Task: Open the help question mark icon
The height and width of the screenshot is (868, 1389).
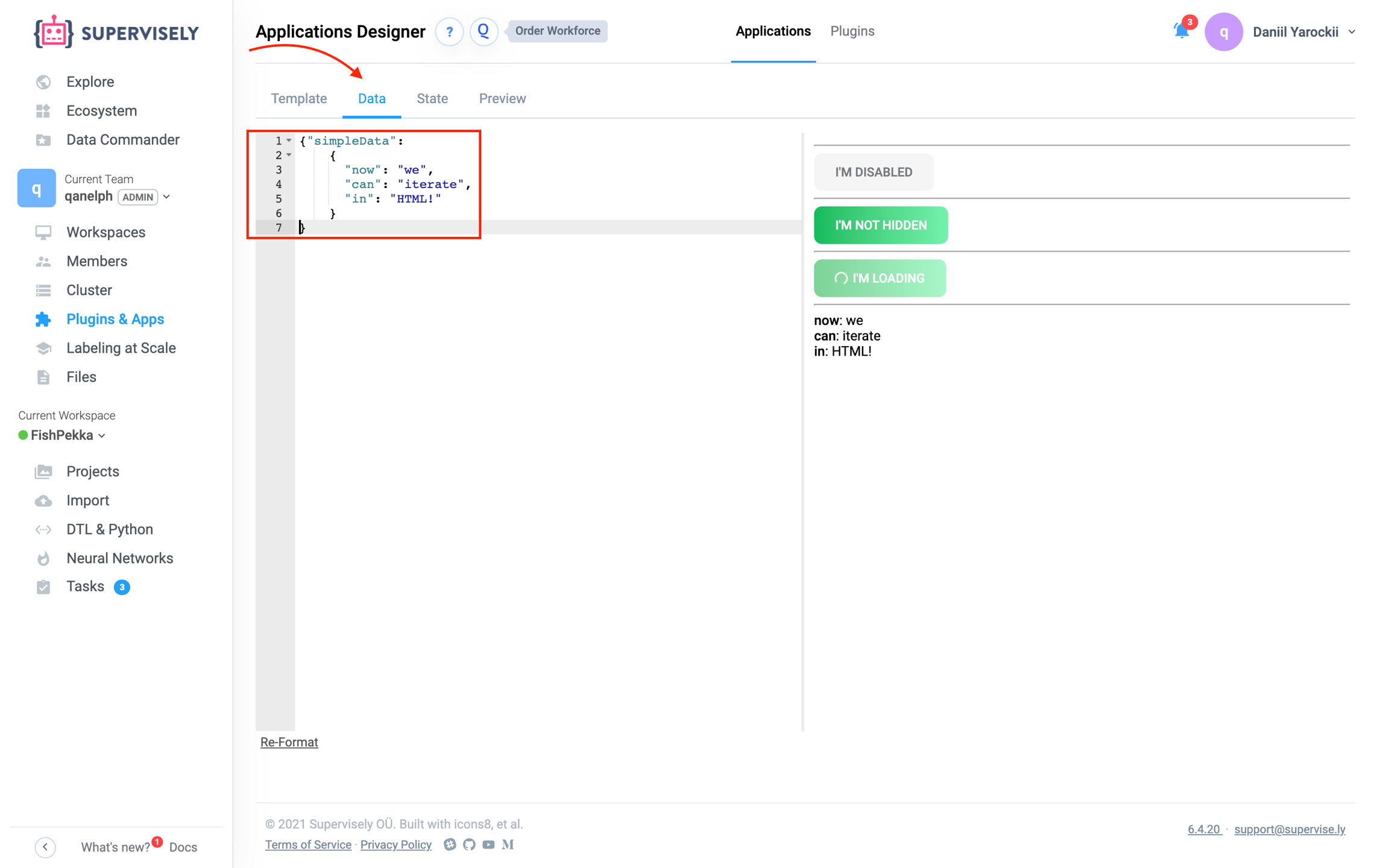Action: (449, 31)
